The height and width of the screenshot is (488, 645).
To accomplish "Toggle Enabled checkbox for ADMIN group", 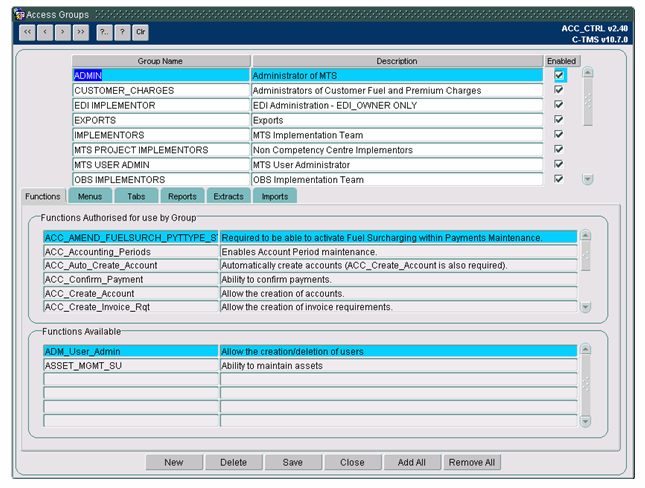I will pyautogui.click(x=559, y=75).
